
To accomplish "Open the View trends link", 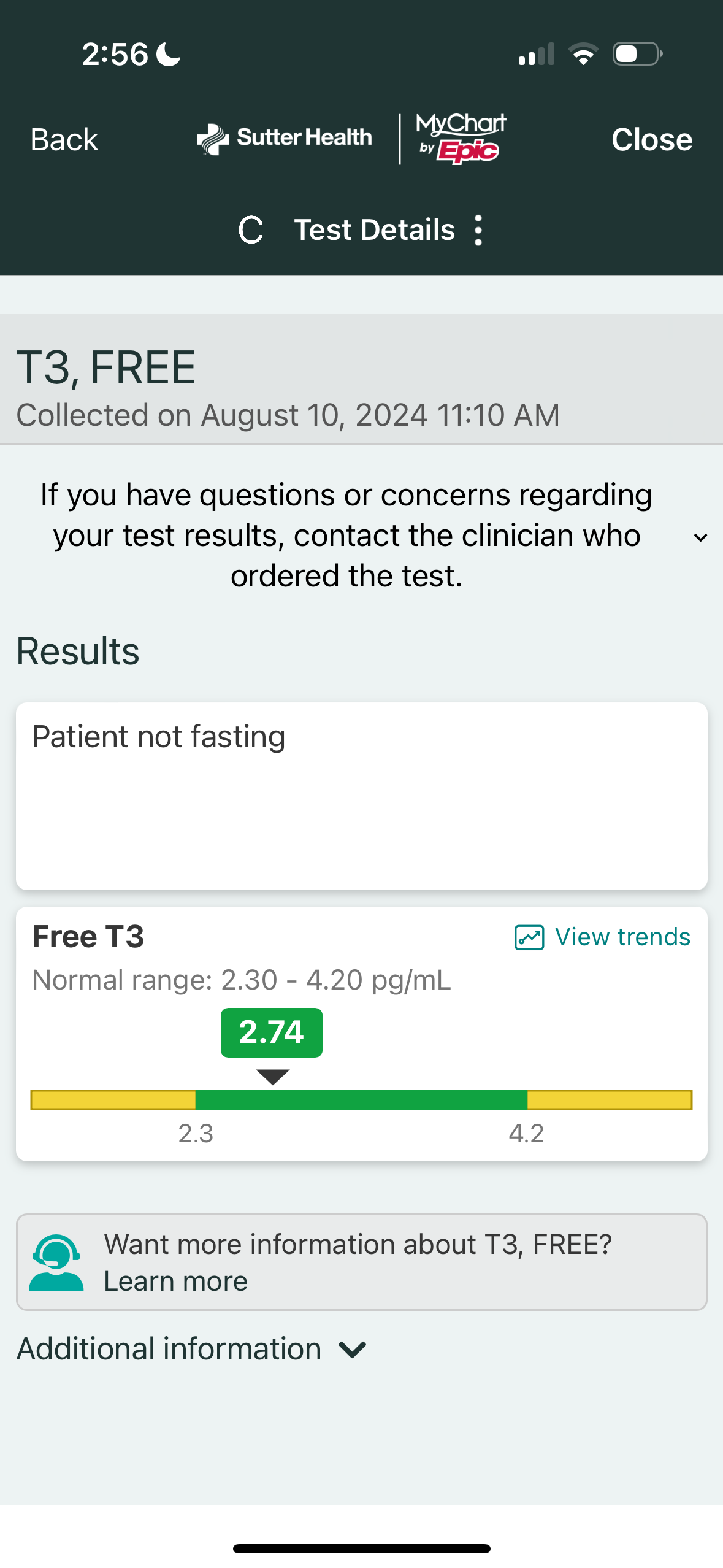I will [622, 937].
